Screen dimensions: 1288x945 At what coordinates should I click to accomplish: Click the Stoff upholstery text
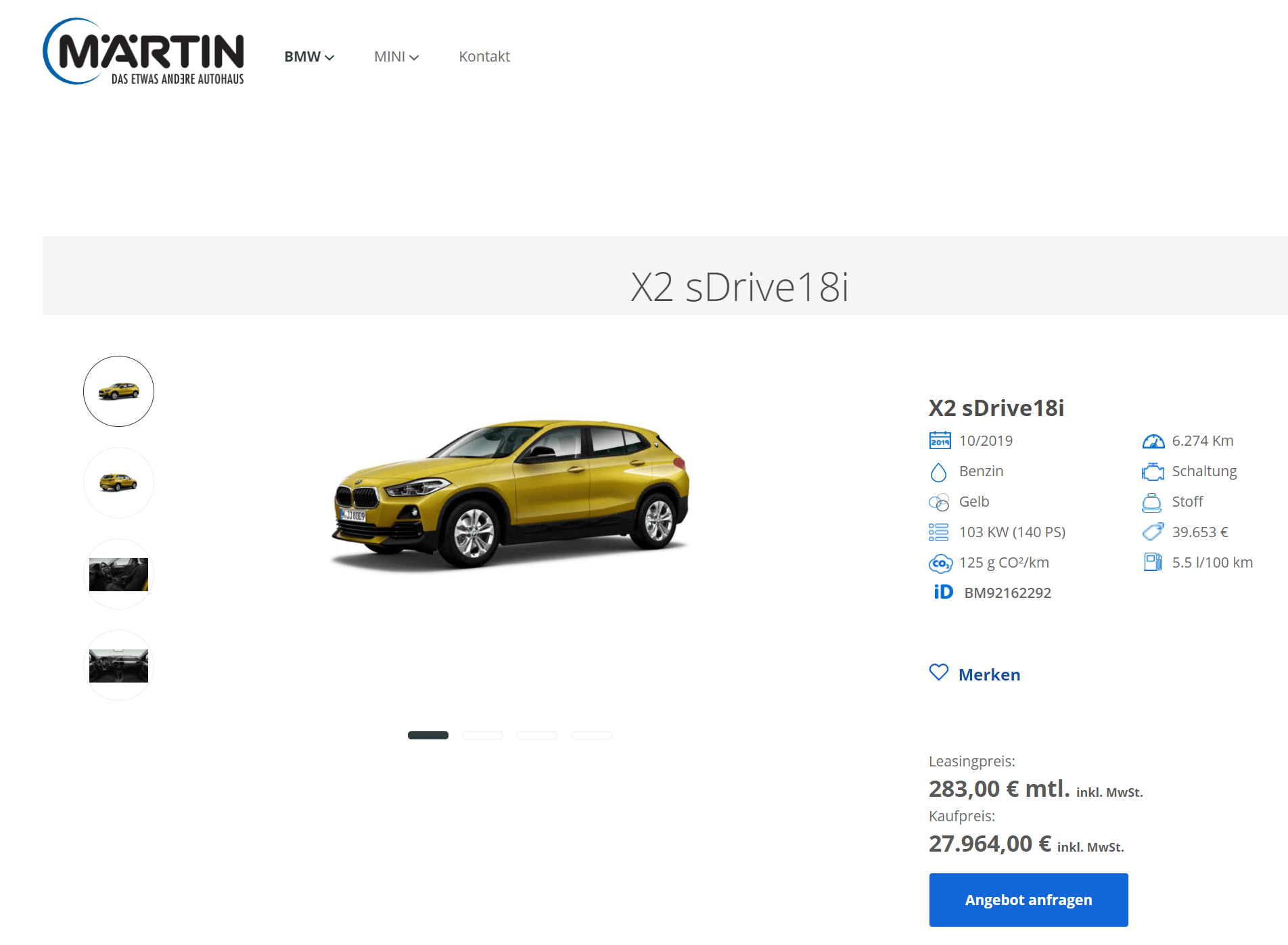tap(1187, 502)
